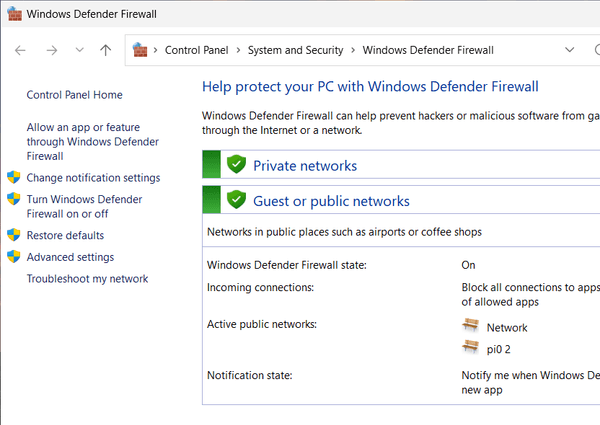Open the Control Panel Home link
Image resolution: width=600 pixels, height=425 pixels.
coord(74,95)
